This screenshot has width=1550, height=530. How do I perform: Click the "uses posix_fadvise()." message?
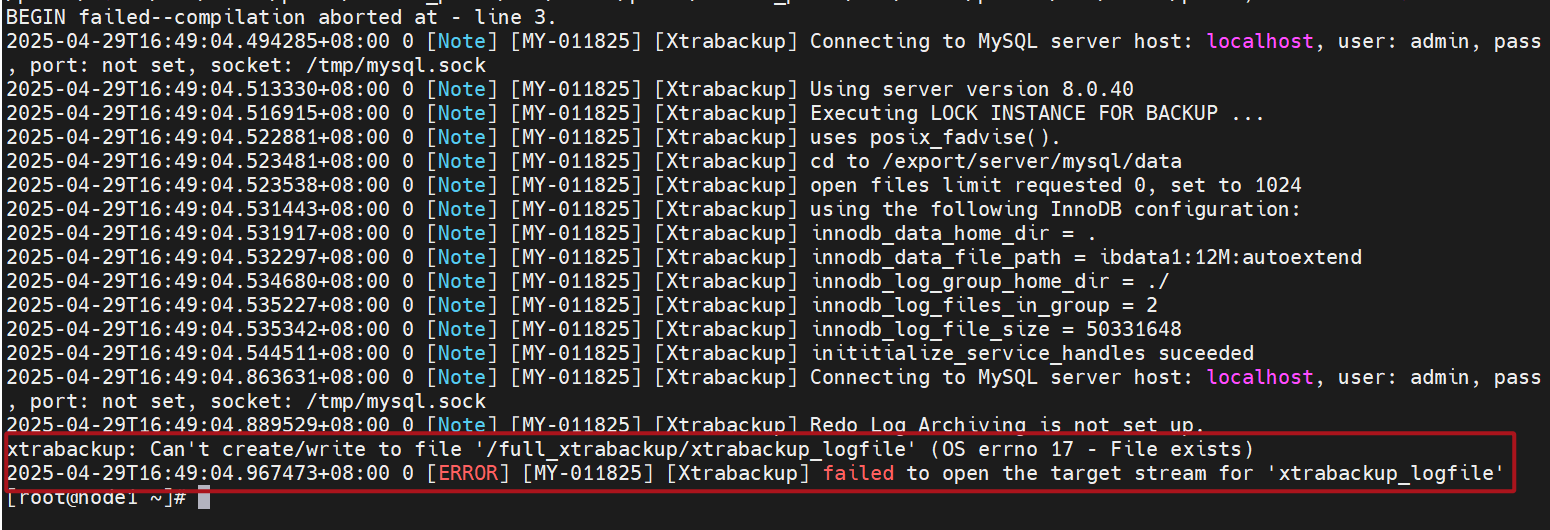coord(935,137)
